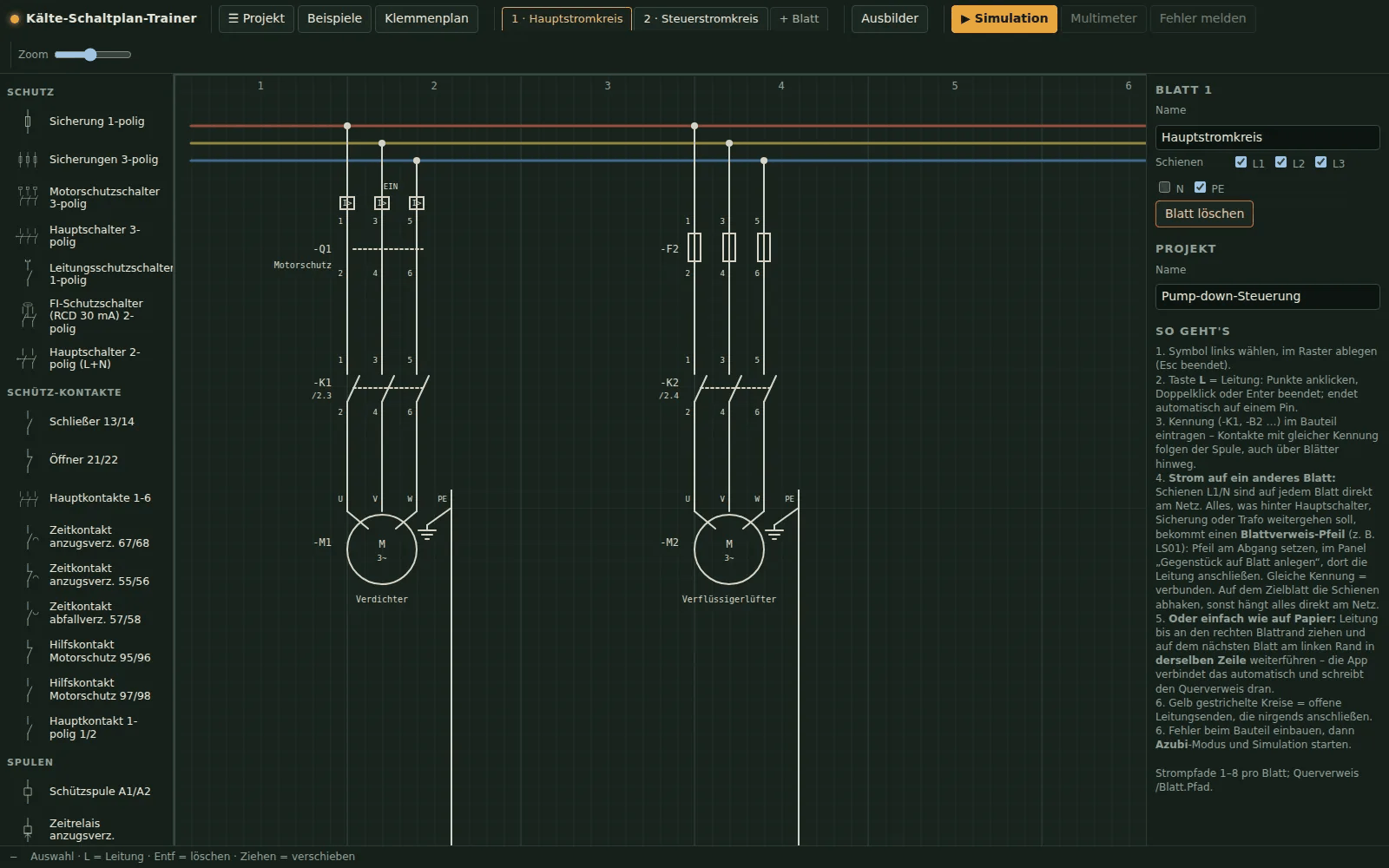Screen dimensions: 1389x868
Task: Enable the N rail checkbox
Action: tap(1164, 187)
